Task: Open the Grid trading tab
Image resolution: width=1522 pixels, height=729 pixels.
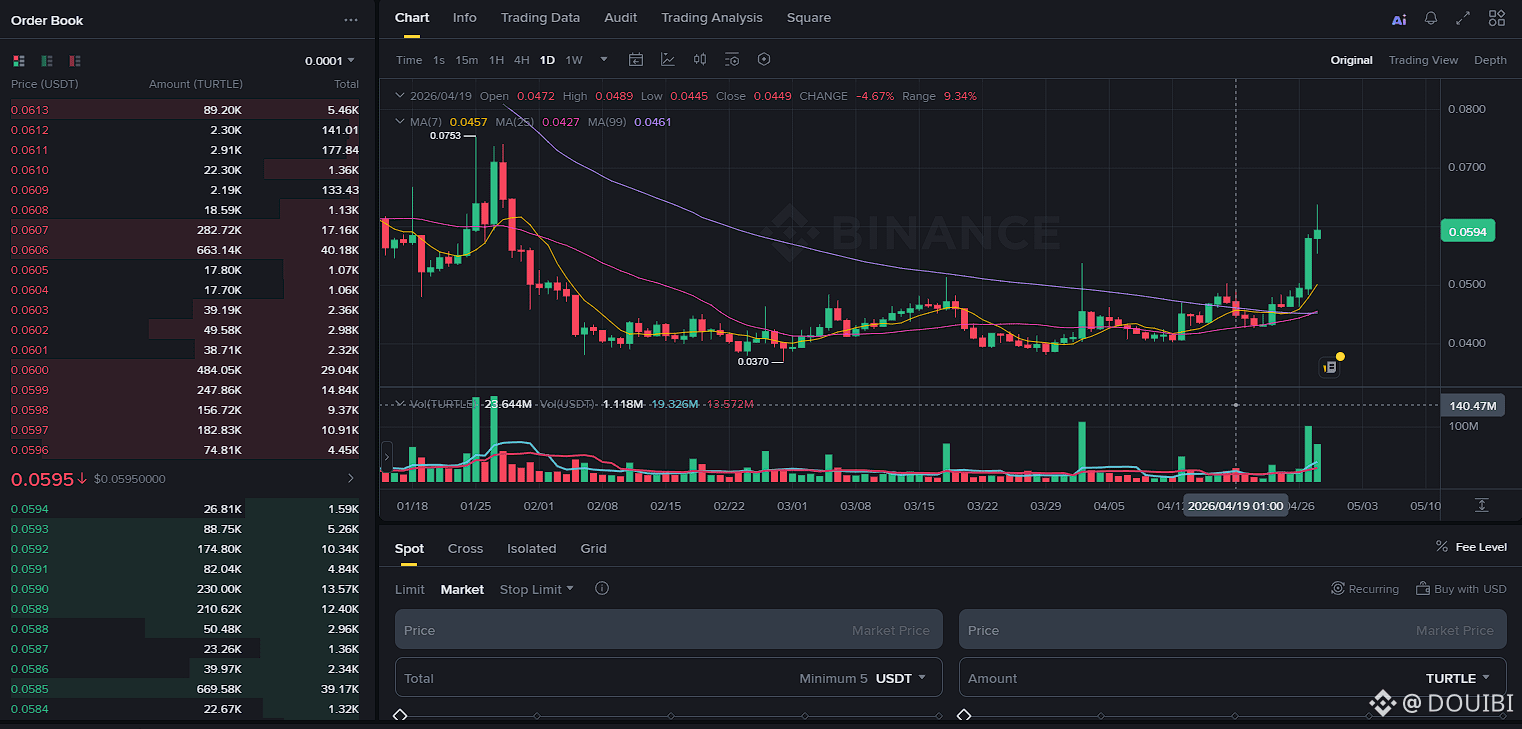Action: (594, 548)
